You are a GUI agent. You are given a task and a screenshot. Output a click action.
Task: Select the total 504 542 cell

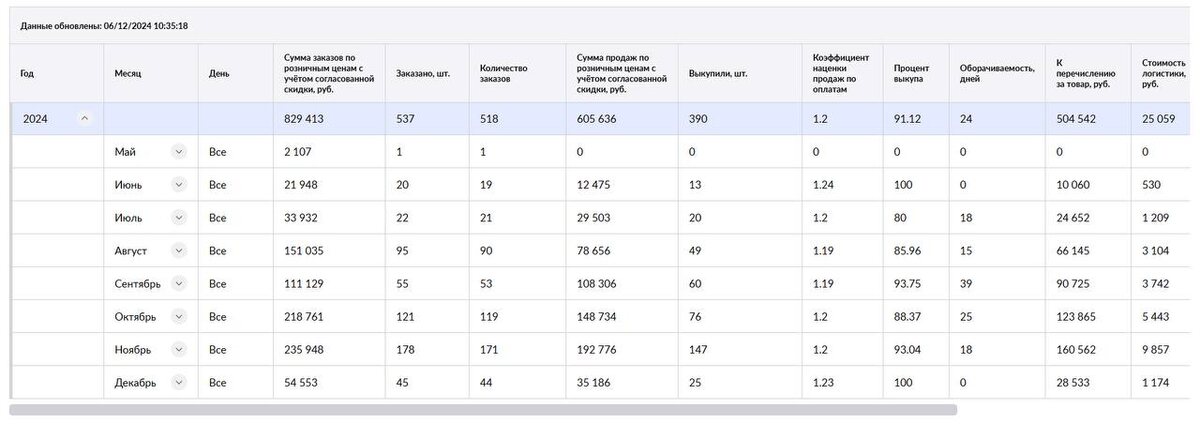(x=1087, y=118)
